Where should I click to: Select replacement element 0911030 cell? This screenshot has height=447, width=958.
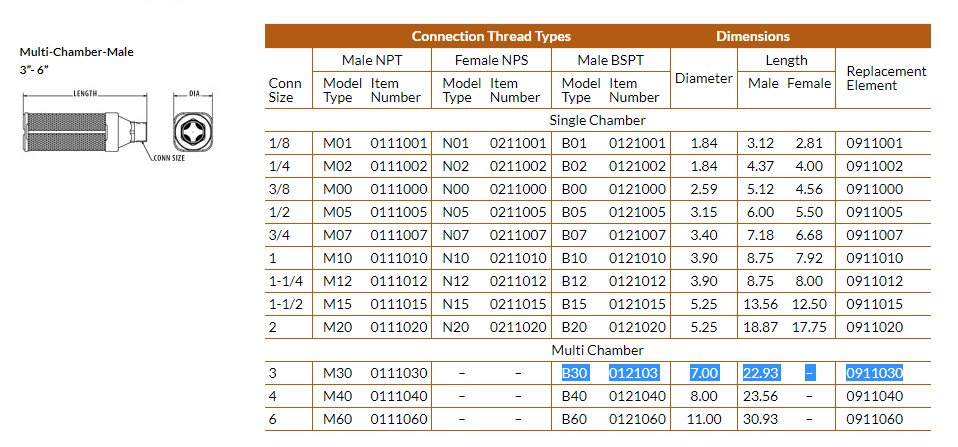pyautogui.click(x=874, y=373)
